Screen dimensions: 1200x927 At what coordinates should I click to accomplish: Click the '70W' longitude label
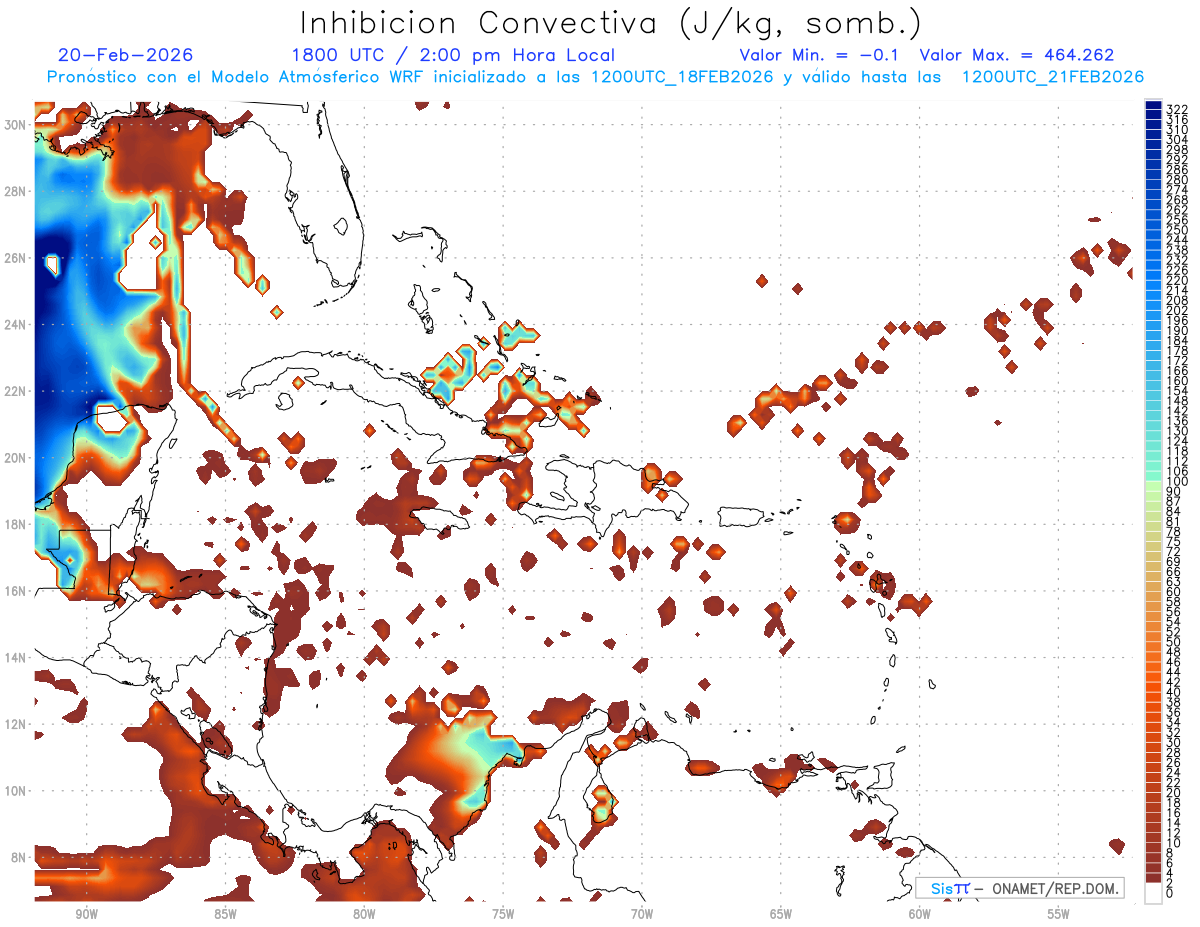[x=642, y=915]
